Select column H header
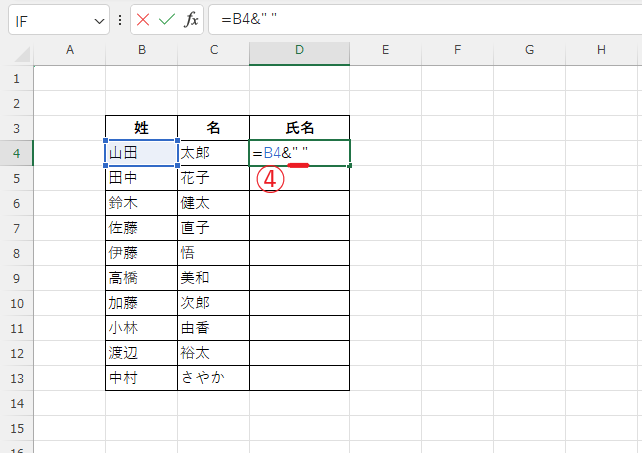The image size is (642, 453). (x=600, y=50)
